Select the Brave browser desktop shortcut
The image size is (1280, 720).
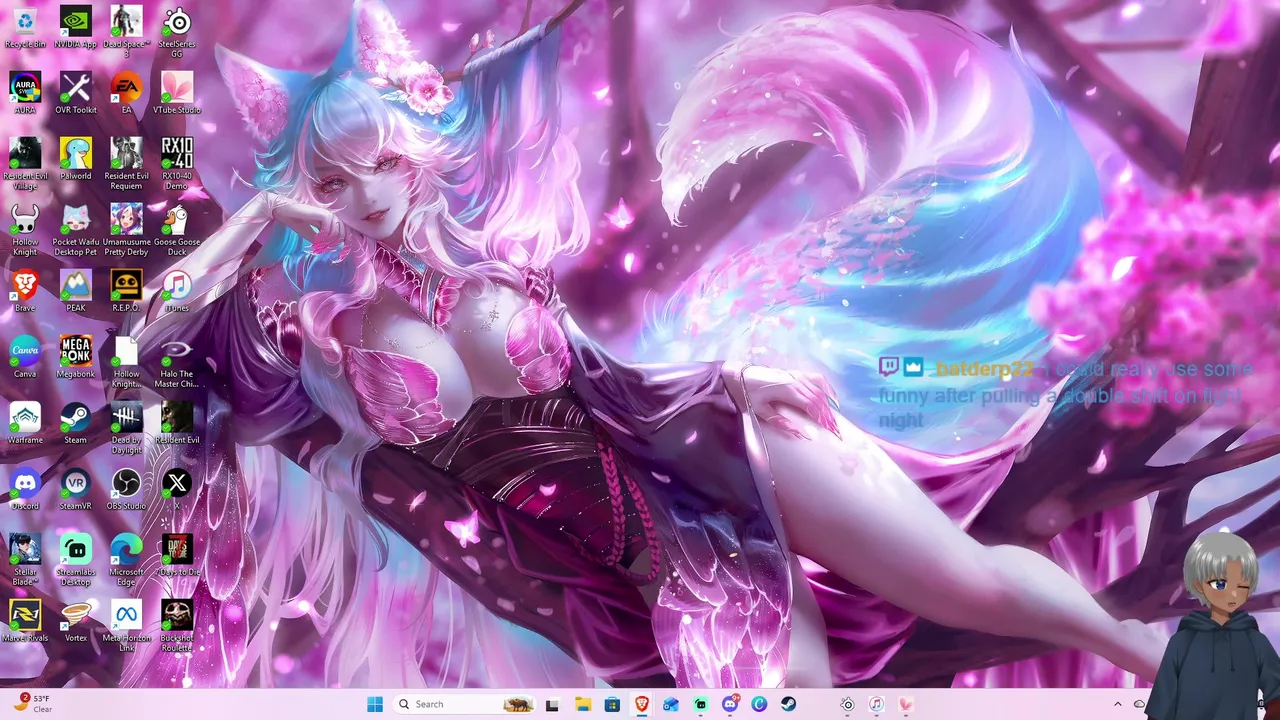point(25,291)
